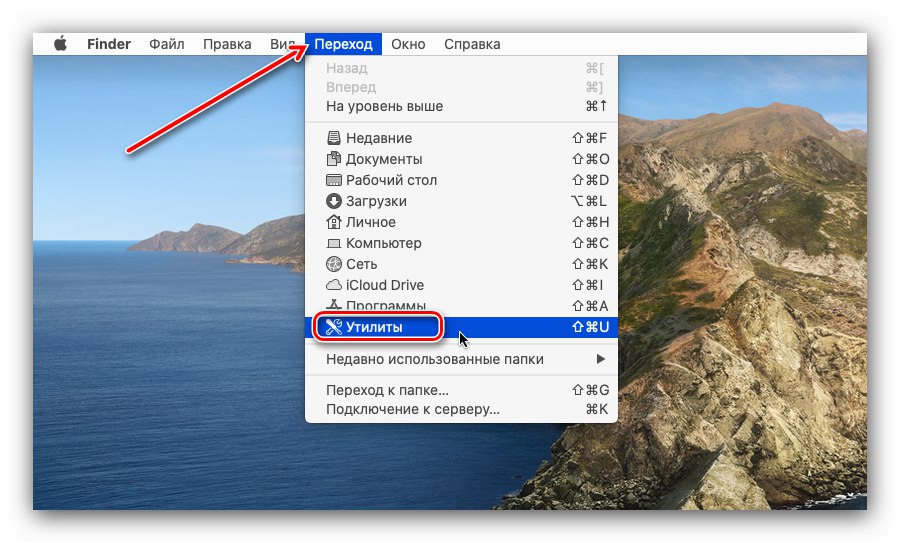Click the Личное home icon
Screen dimensions: 900x543
click(x=333, y=222)
